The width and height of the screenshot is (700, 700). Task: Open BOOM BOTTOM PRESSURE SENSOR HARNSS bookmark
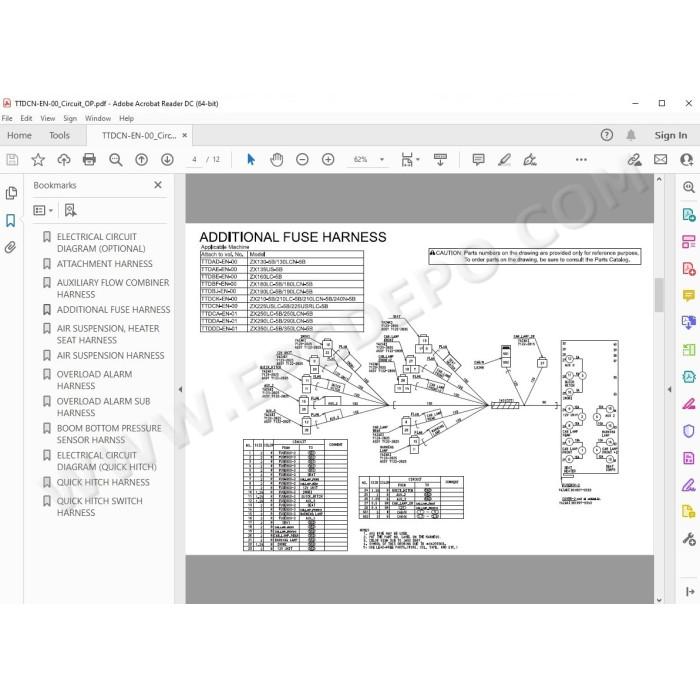[109, 434]
